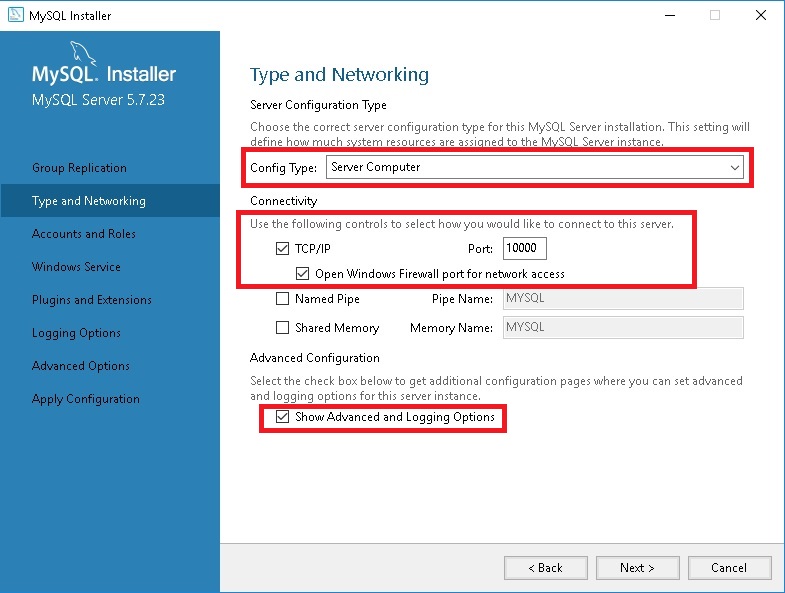Viewport: 785px width, 593px height.
Task: Click the Port label
Action: tap(480, 249)
